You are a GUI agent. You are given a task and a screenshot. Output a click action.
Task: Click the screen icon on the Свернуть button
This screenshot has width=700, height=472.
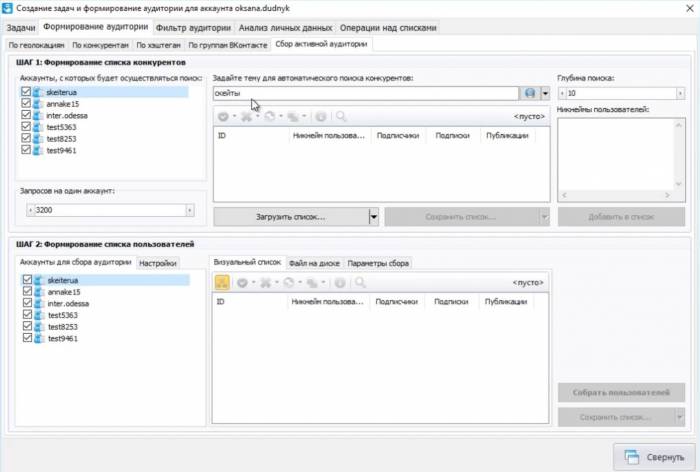coord(631,456)
